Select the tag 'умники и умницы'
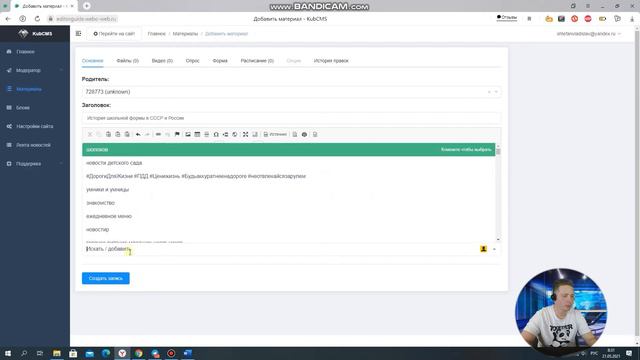This screenshot has height=360, width=640. 289,189
